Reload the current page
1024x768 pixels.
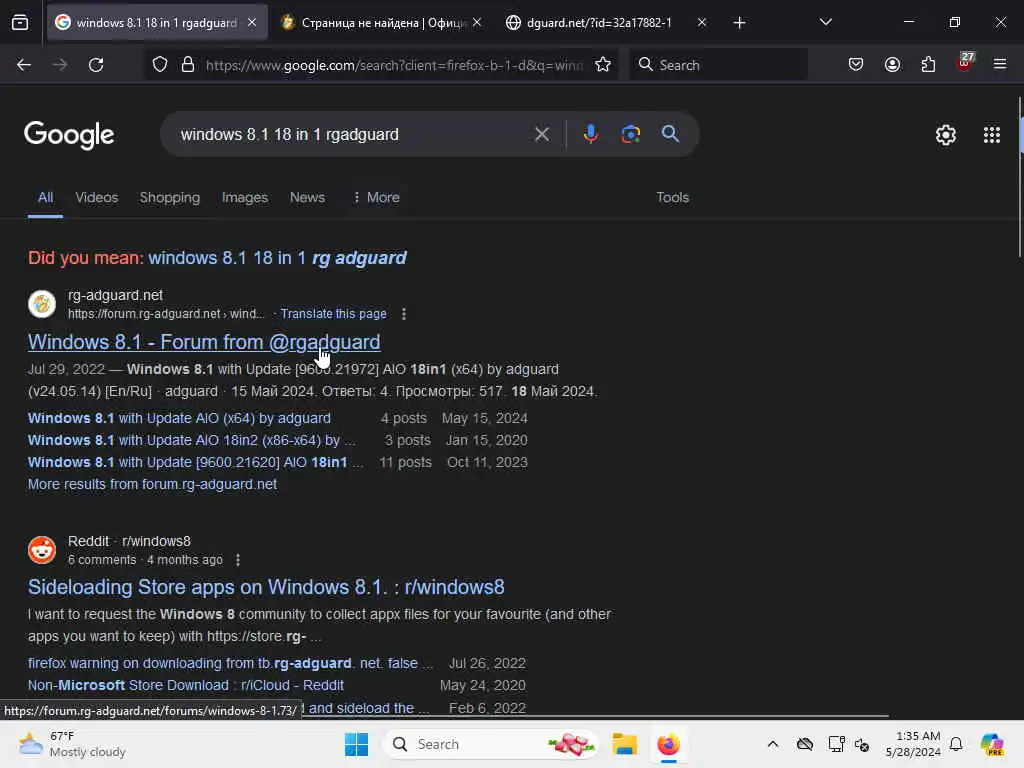tap(96, 65)
